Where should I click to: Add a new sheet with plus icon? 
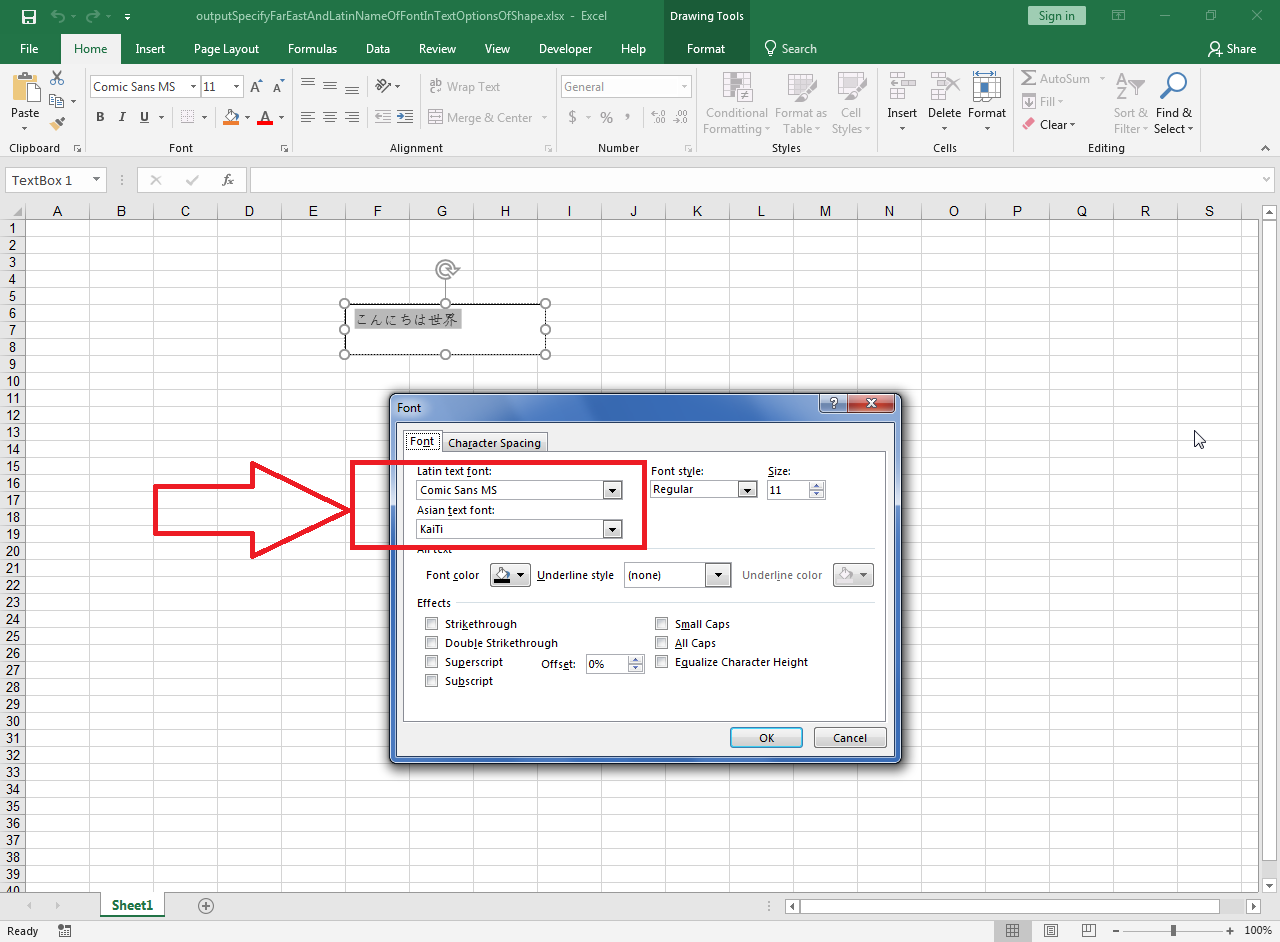pyautogui.click(x=206, y=905)
